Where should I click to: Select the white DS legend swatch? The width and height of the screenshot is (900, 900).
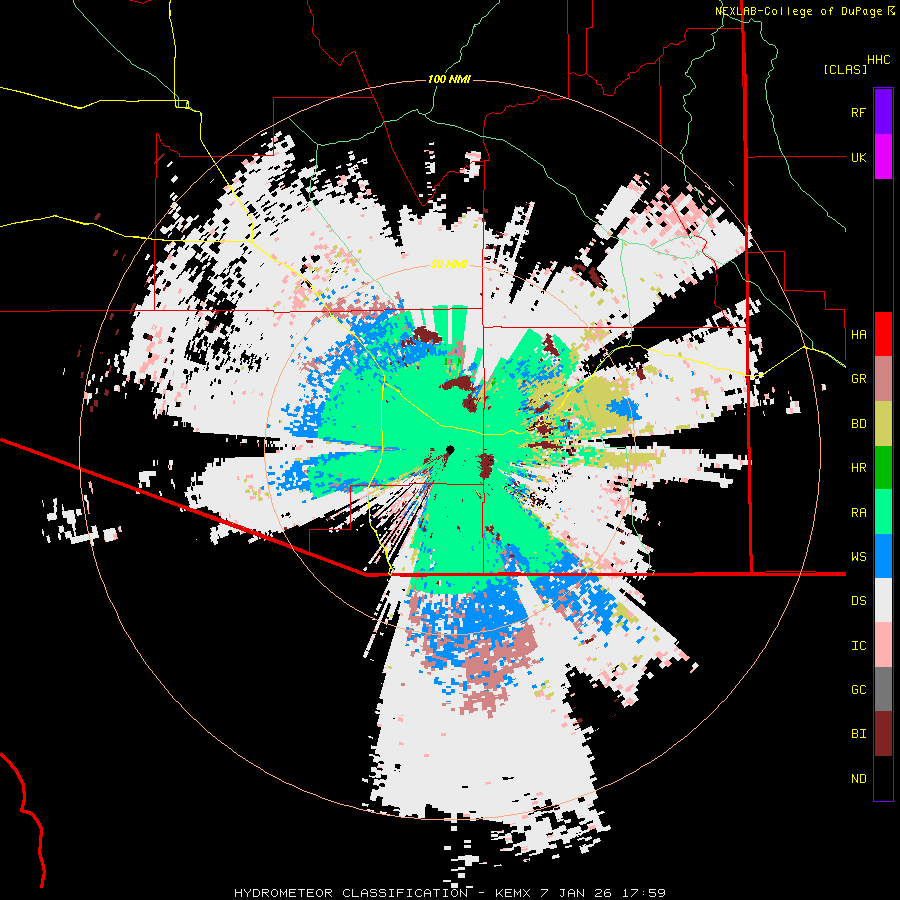(883, 600)
